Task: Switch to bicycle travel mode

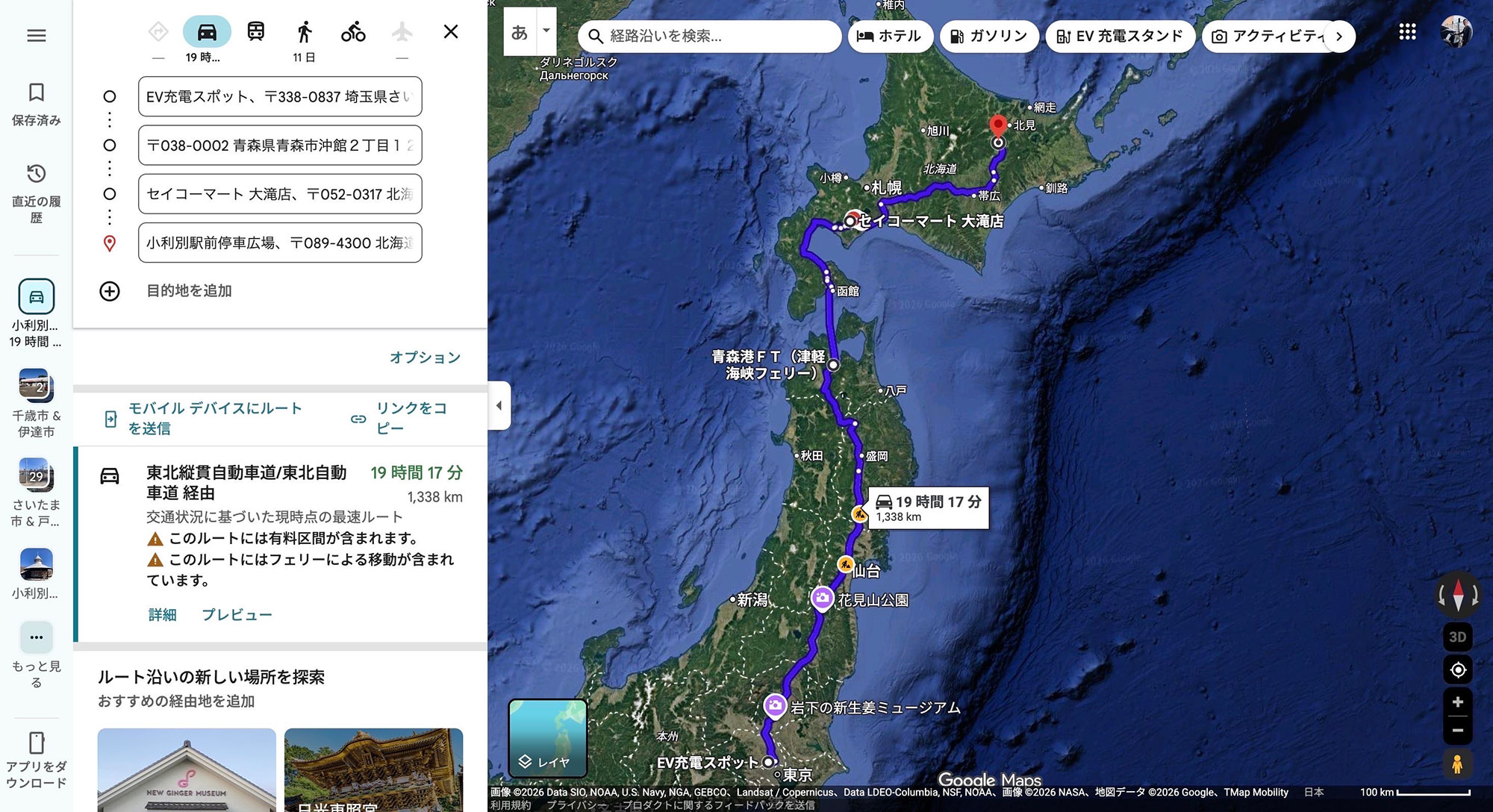Action: (x=353, y=31)
